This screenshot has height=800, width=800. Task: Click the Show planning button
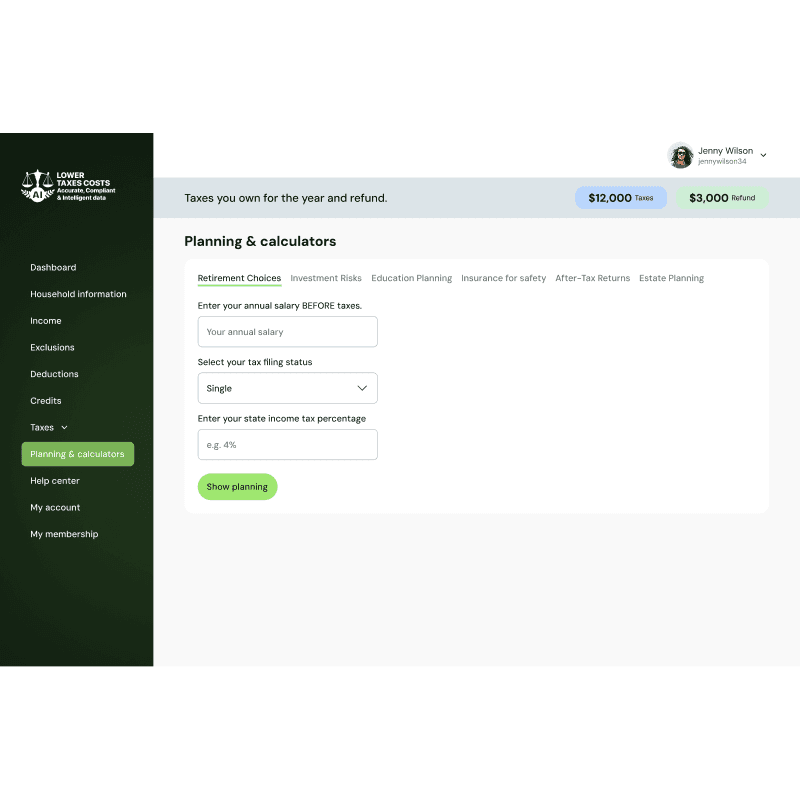(237, 487)
